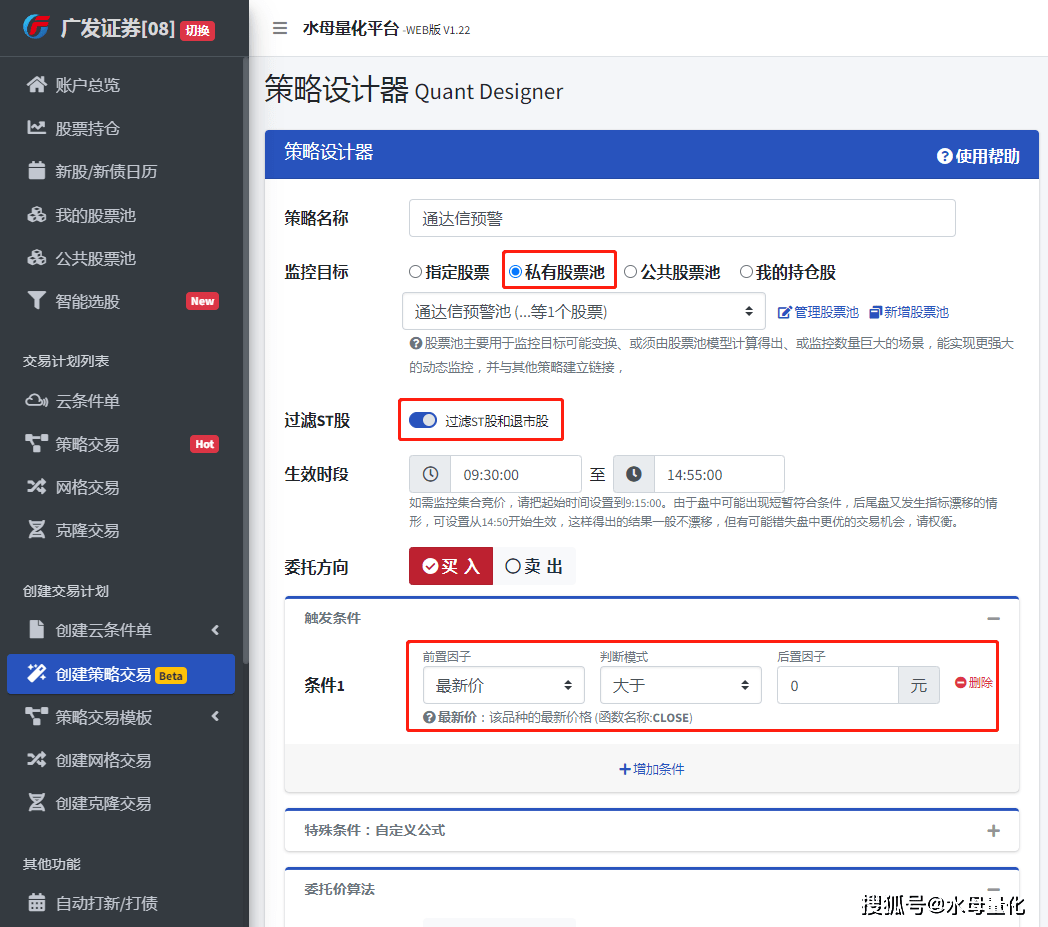Expand the 特殊条件：自定义公式 section
The image size is (1048, 927).
tap(993, 830)
